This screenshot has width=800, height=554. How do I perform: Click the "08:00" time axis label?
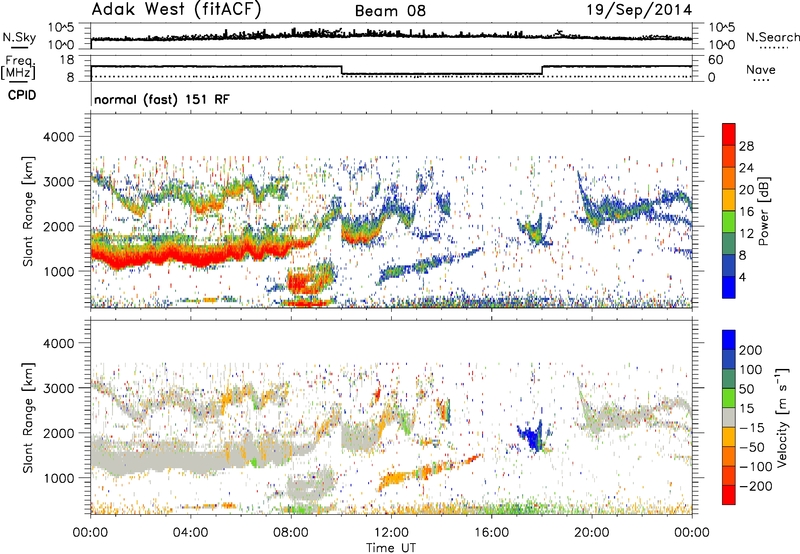point(291,533)
